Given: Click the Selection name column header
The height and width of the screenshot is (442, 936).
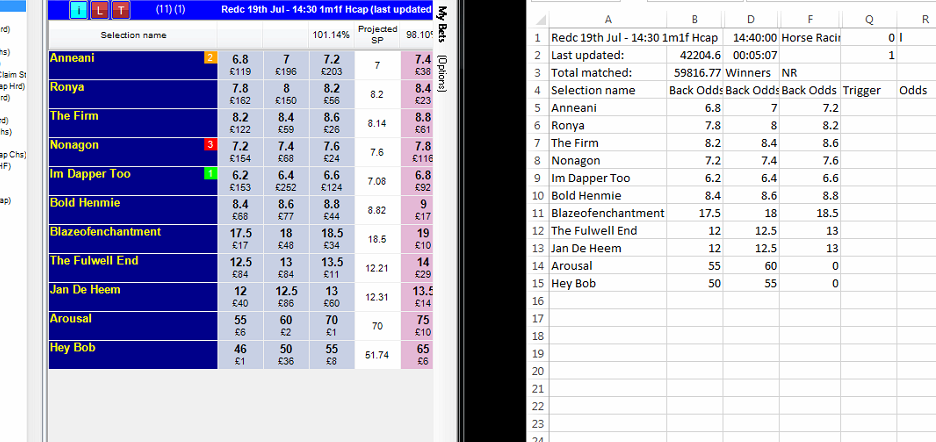Looking at the screenshot, I should [133, 36].
